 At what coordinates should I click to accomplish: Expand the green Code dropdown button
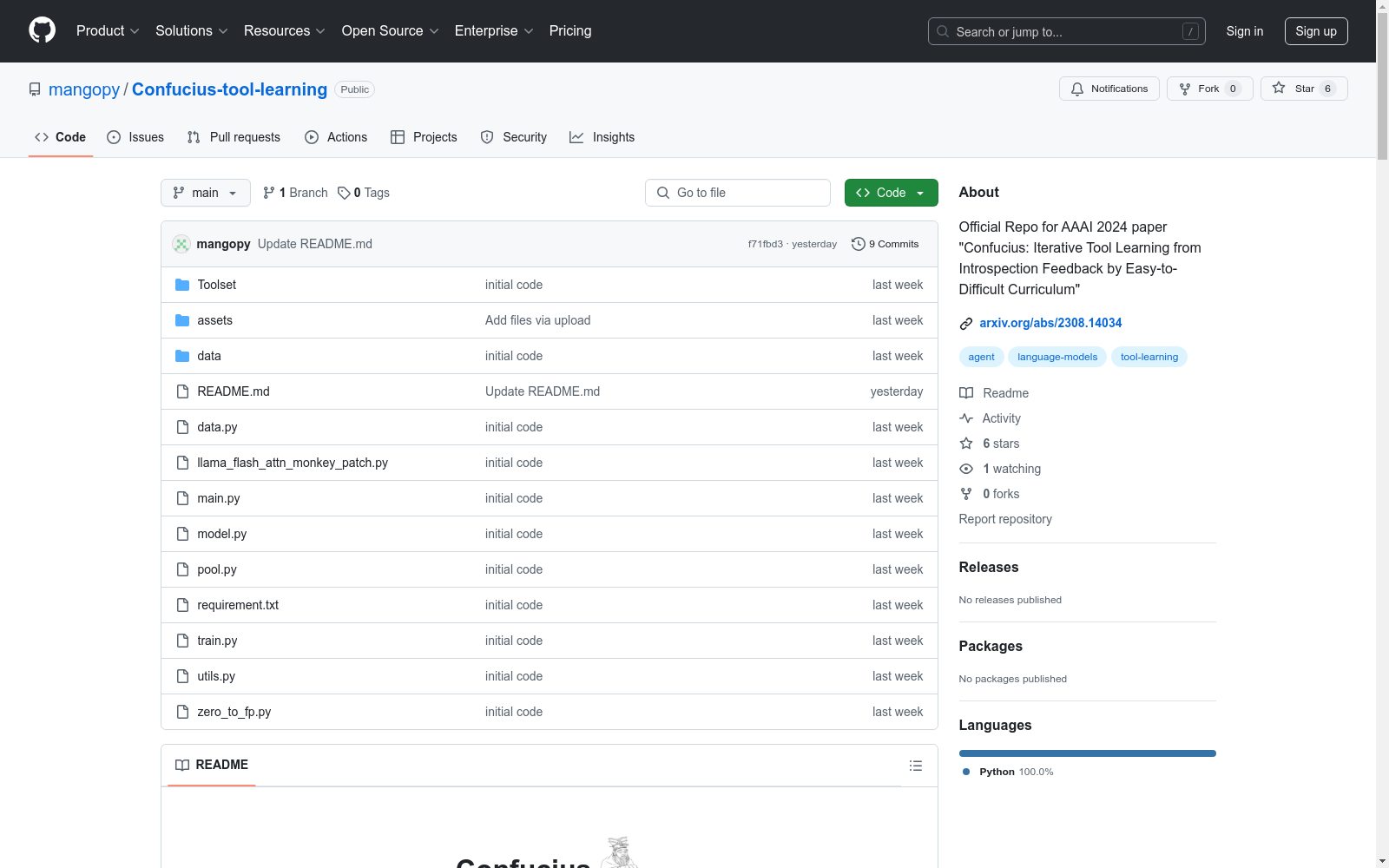click(x=891, y=193)
